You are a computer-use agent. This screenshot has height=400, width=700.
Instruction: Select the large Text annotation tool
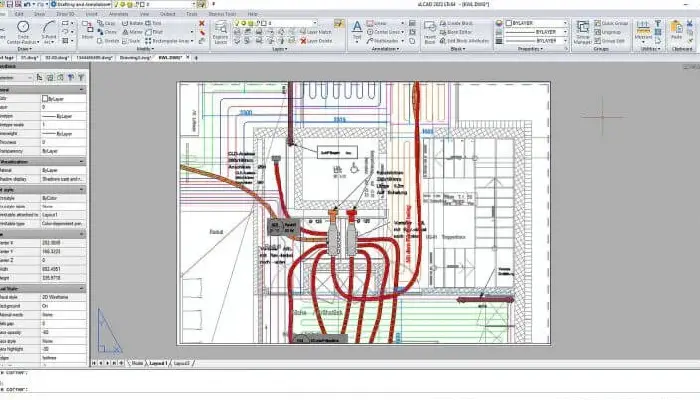point(357,30)
